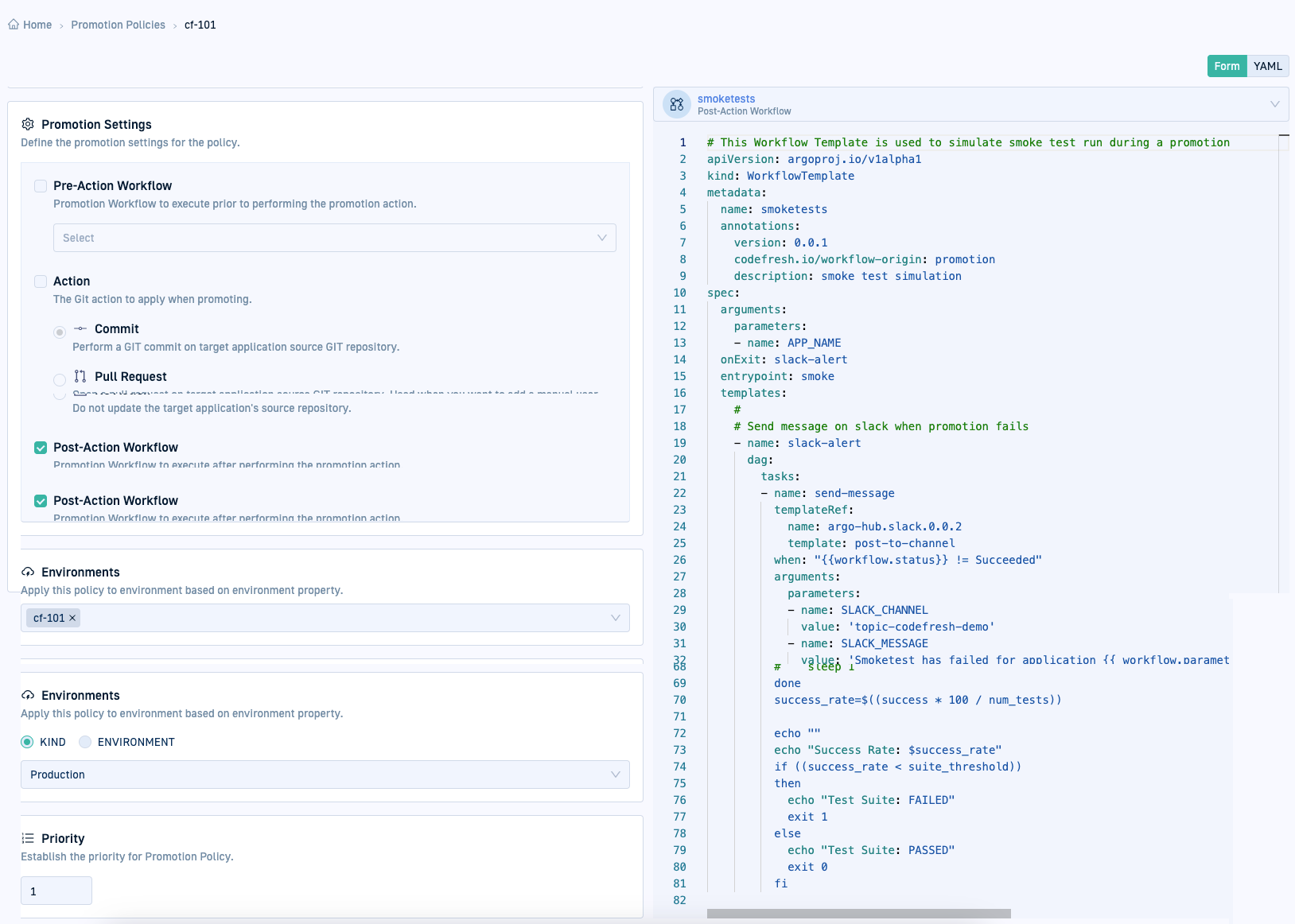1295x924 pixels.
Task: Click the Priority list icon
Action: click(x=28, y=838)
